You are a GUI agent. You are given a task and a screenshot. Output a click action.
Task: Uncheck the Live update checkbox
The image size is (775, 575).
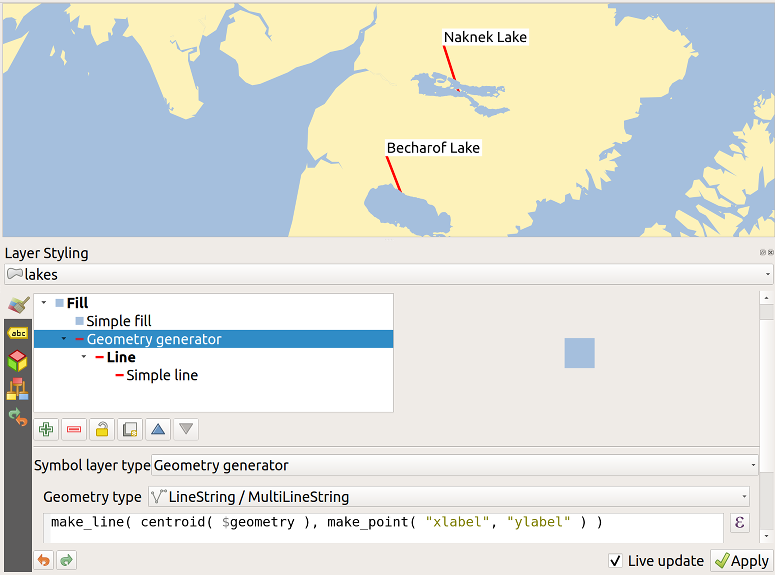pos(615,561)
